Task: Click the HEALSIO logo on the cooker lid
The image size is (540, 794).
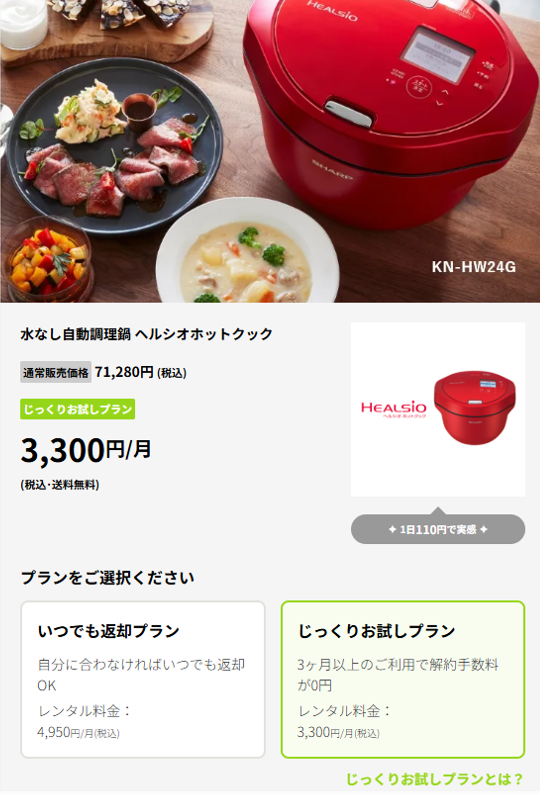Action: tap(332, 11)
